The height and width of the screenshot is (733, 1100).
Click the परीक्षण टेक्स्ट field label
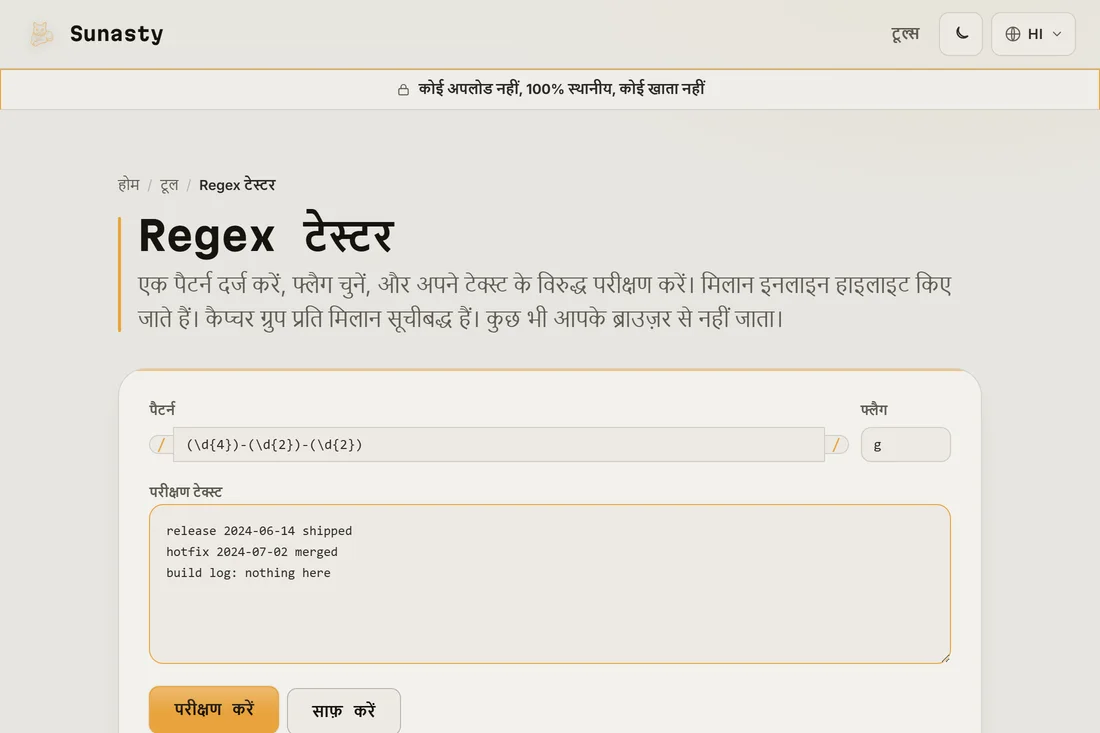pyautogui.click(x=186, y=492)
